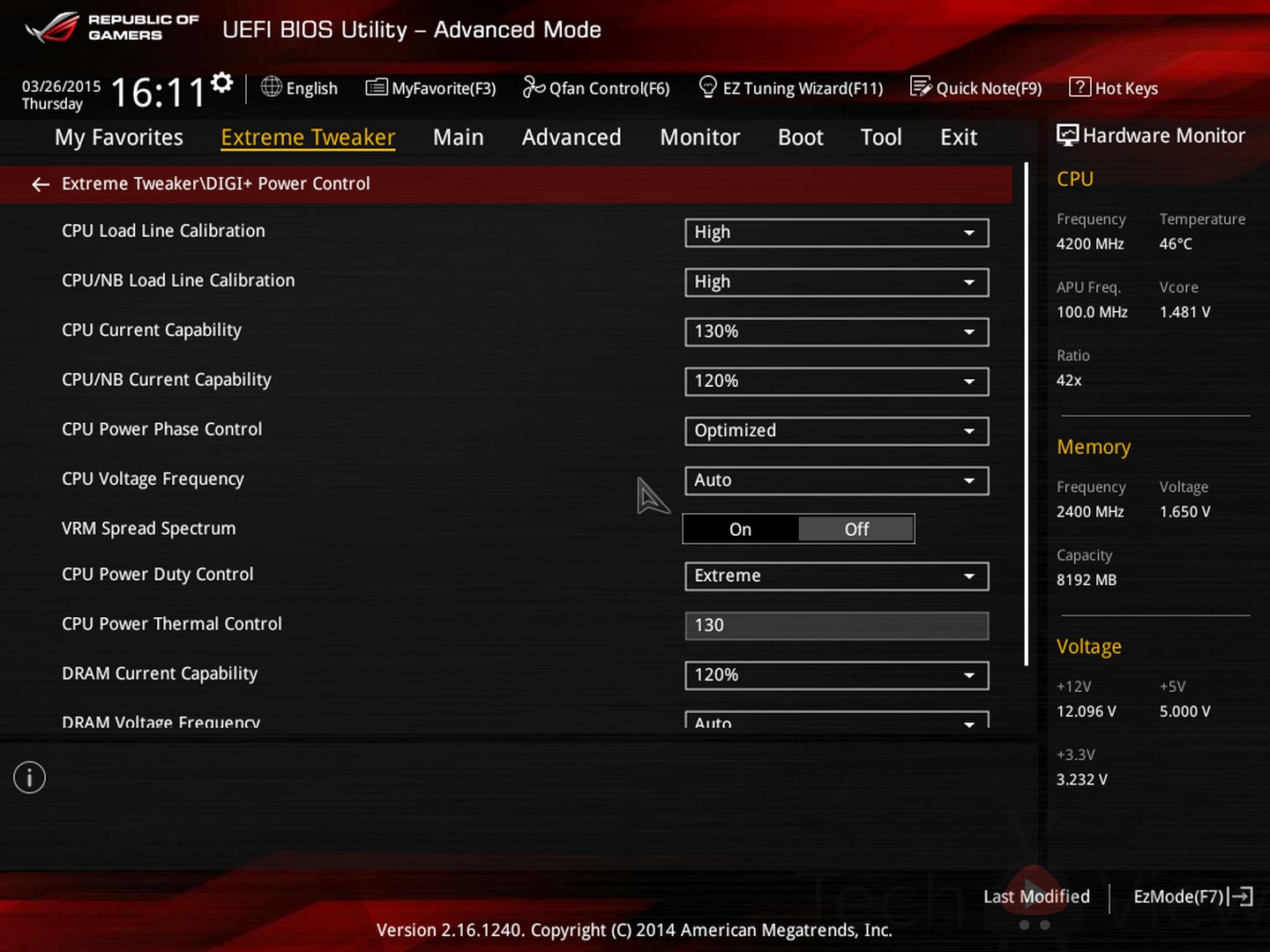Click the EZ Tuning Wizard lightbulb icon
The image size is (1270, 952).
point(707,86)
